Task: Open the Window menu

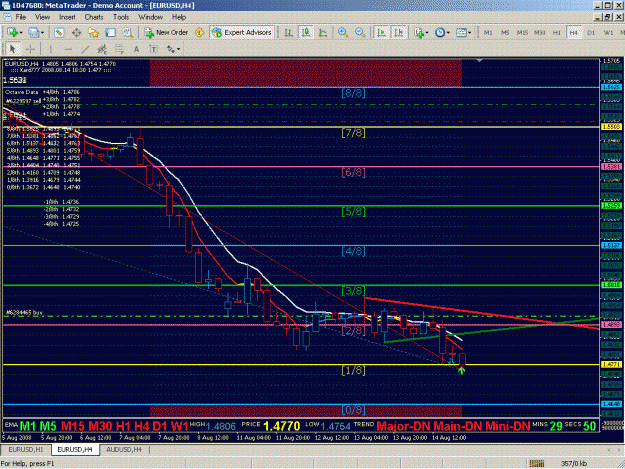Action: point(150,17)
